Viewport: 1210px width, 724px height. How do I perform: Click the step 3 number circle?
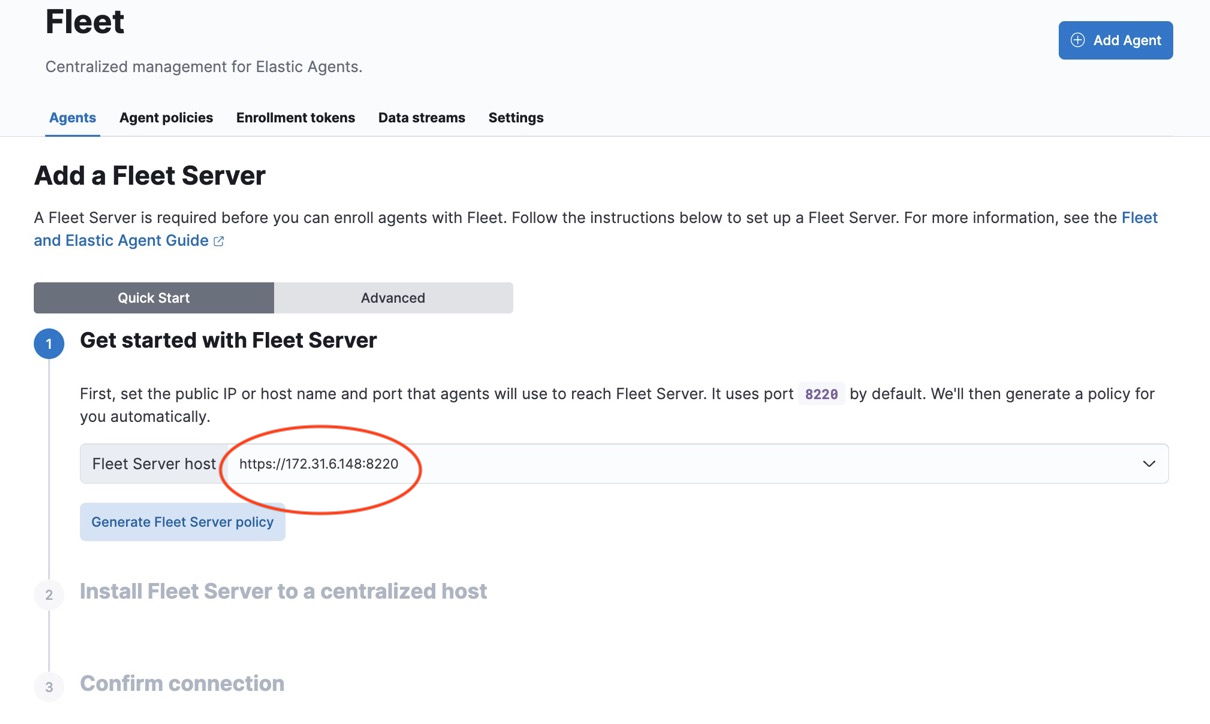[49, 687]
